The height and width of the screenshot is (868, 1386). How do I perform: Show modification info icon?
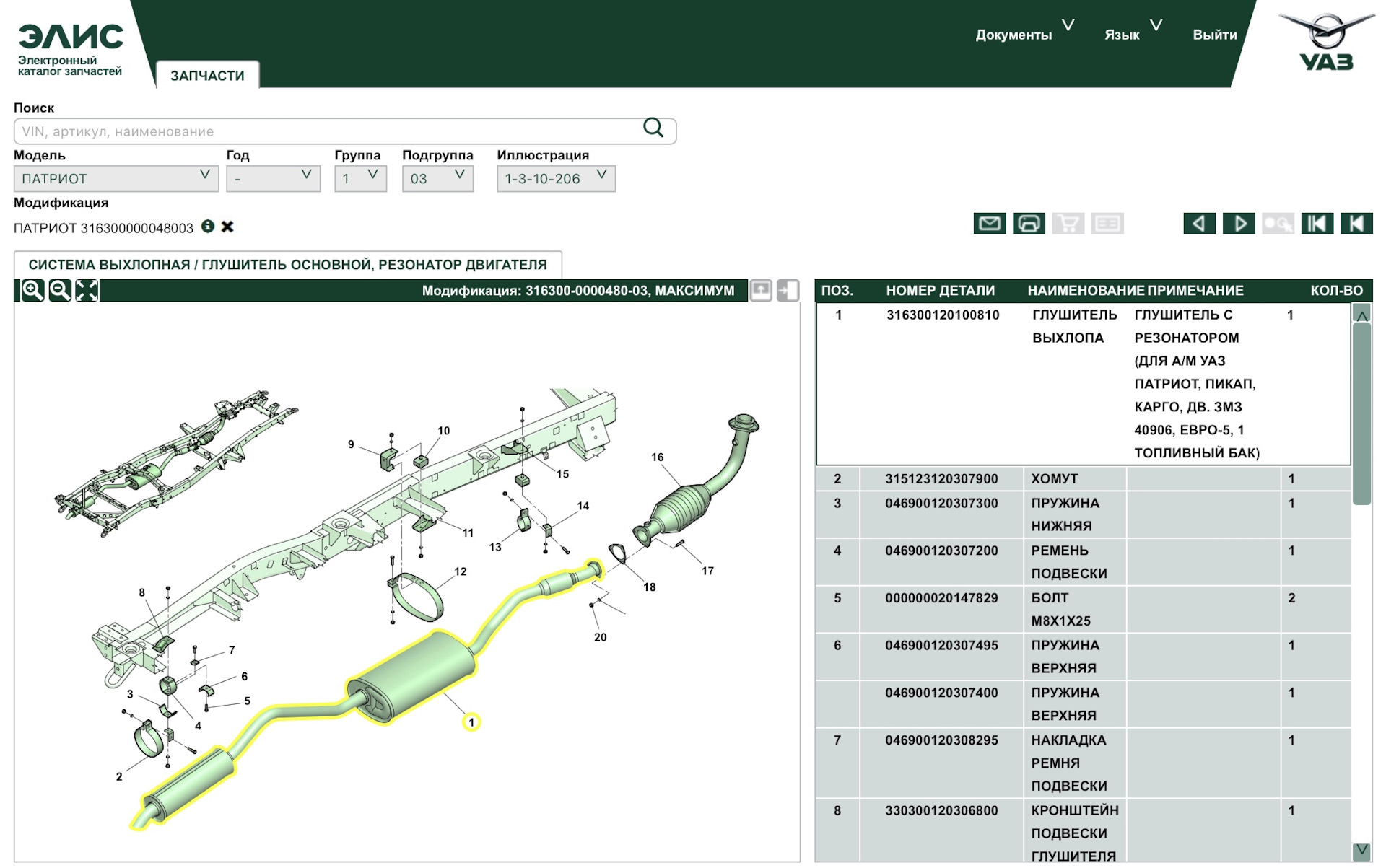click(x=208, y=227)
